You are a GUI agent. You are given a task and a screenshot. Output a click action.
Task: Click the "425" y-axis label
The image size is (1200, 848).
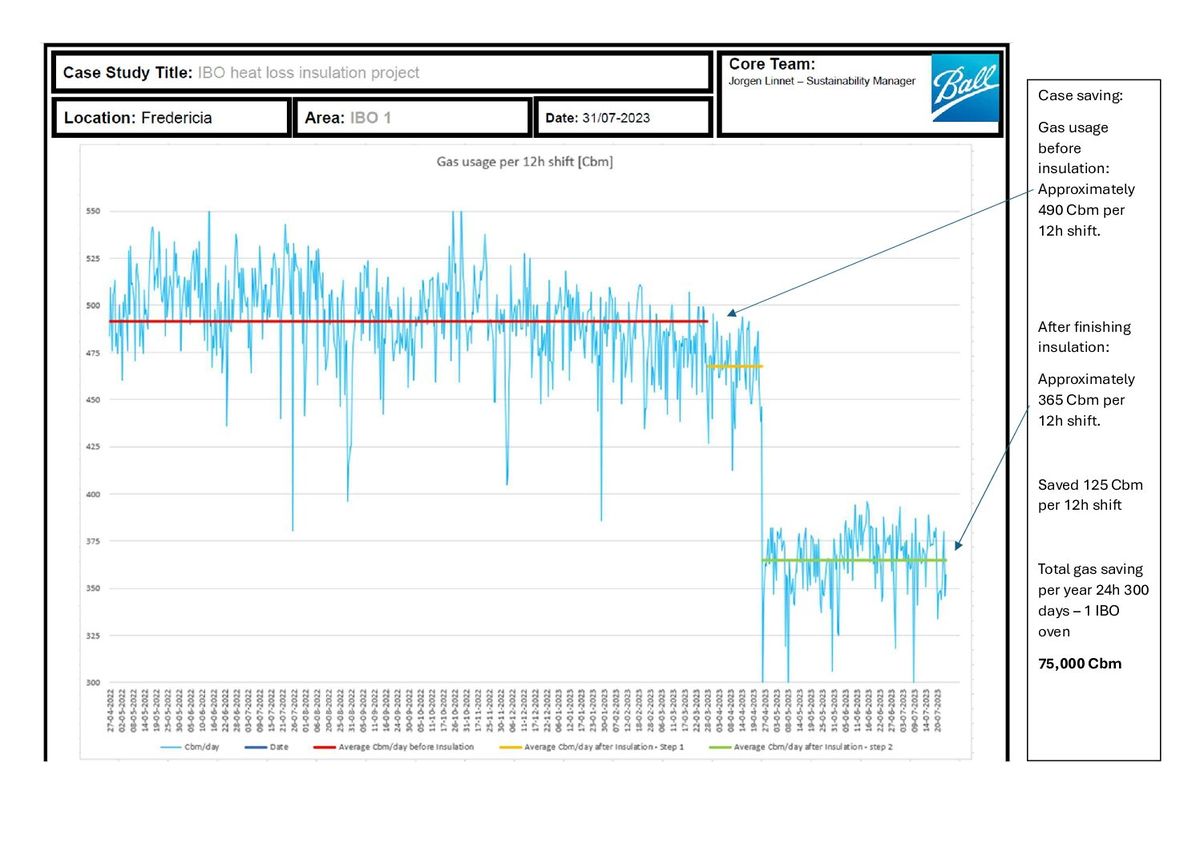[91, 446]
